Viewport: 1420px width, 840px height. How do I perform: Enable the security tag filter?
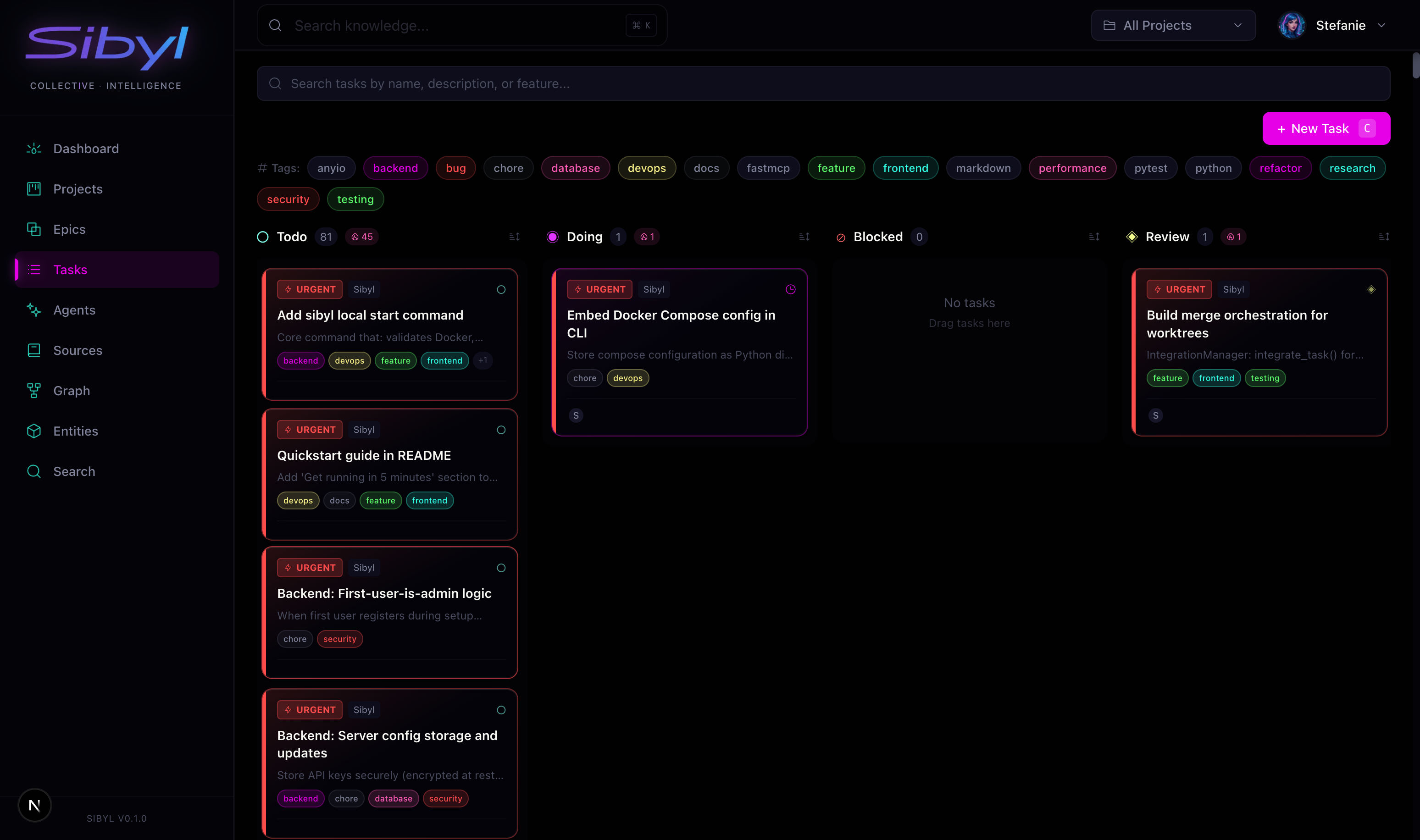(288, 199)
